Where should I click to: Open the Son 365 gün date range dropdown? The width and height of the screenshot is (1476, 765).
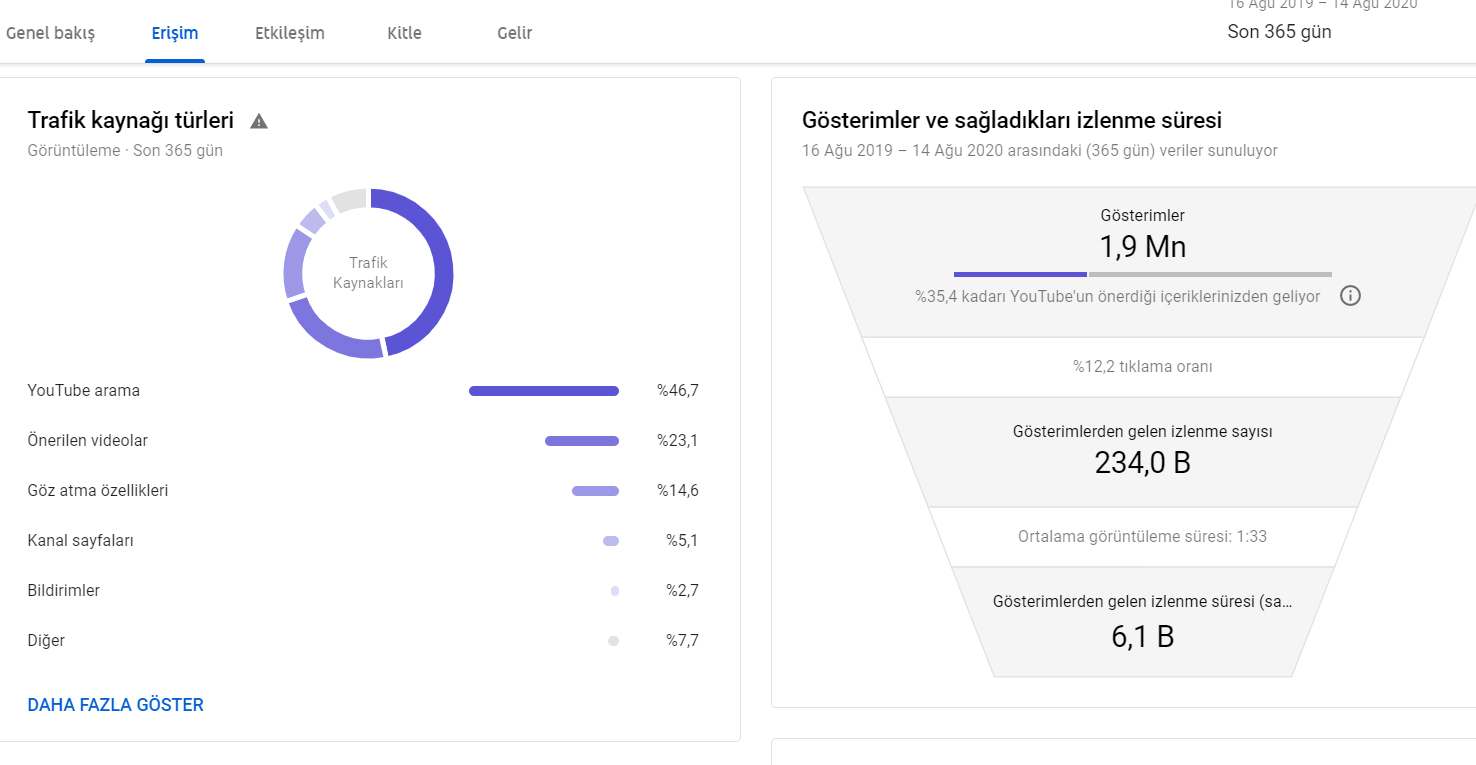[x=1279, y=31]
